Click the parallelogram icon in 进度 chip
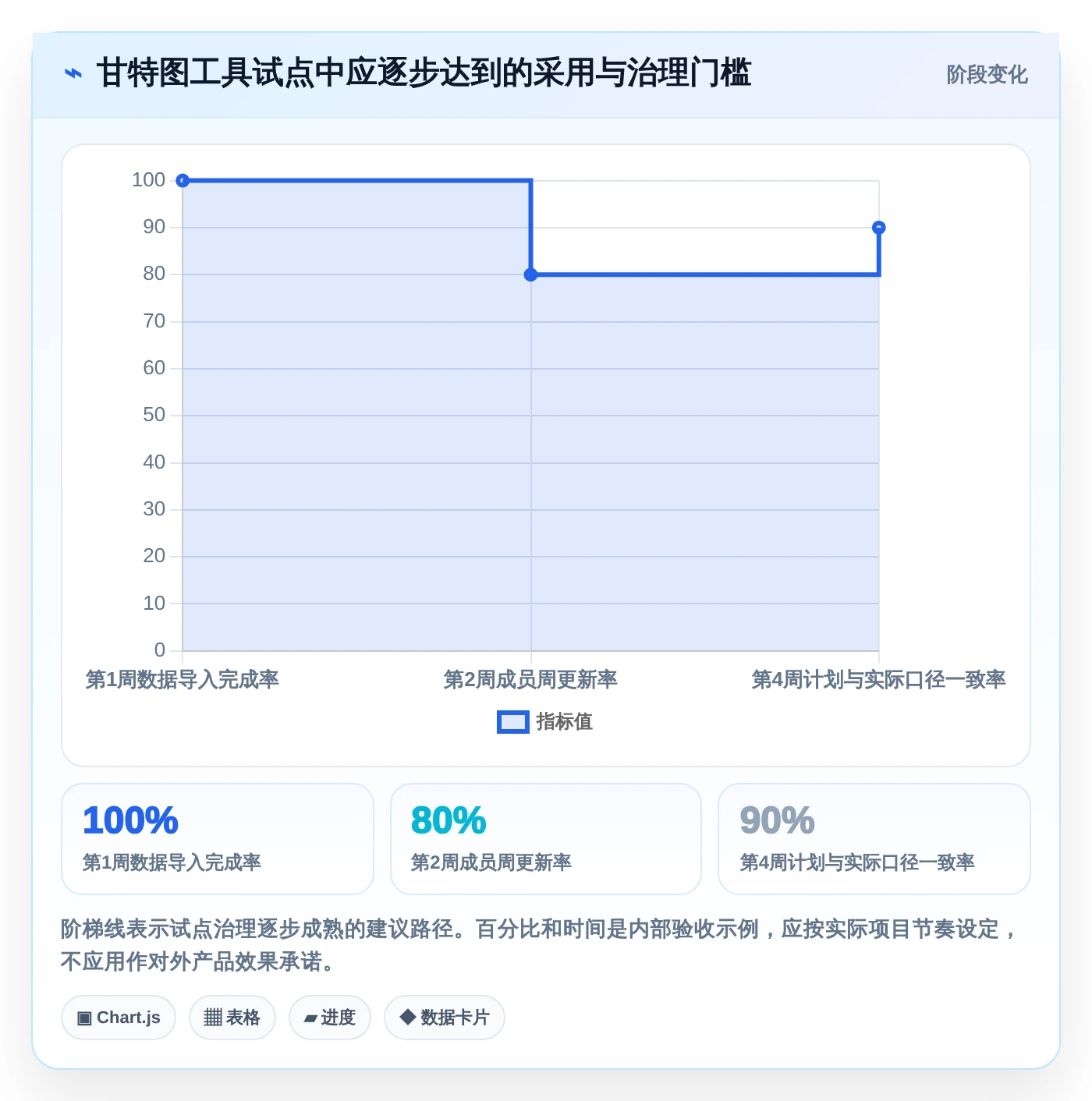 310,1018
